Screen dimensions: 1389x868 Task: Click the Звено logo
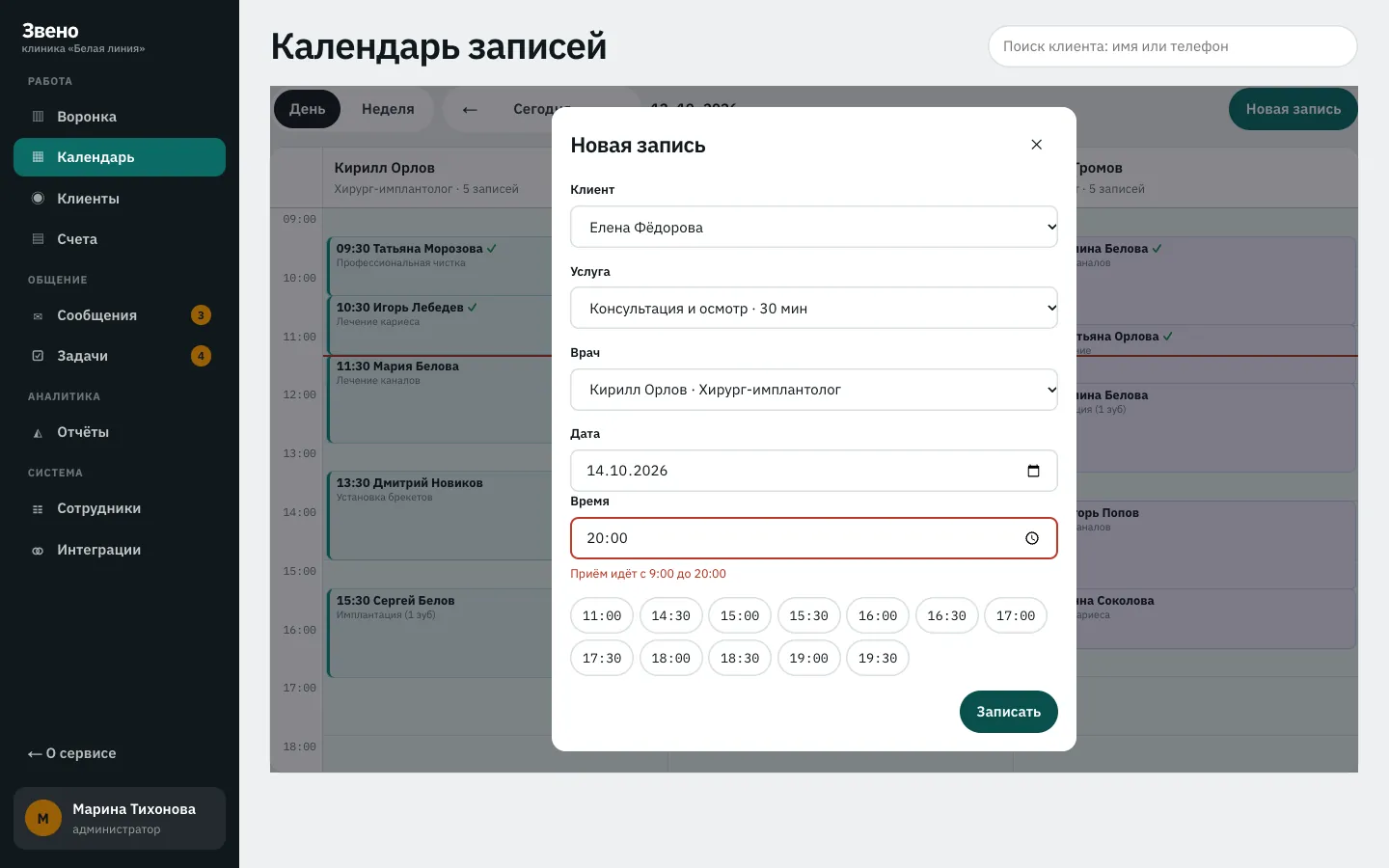(50, 31)
